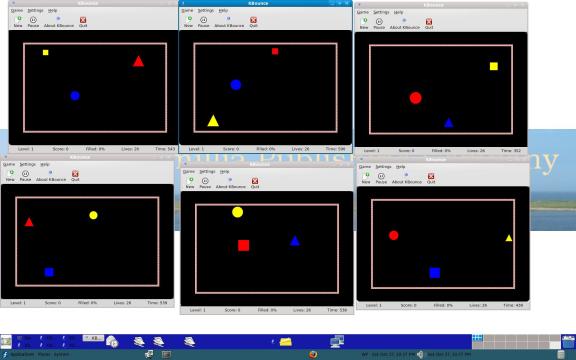This screenshot has width=576, height=360.
Task: Start a New game in window with red triangle and yellow square
Action: coord(18,22)
